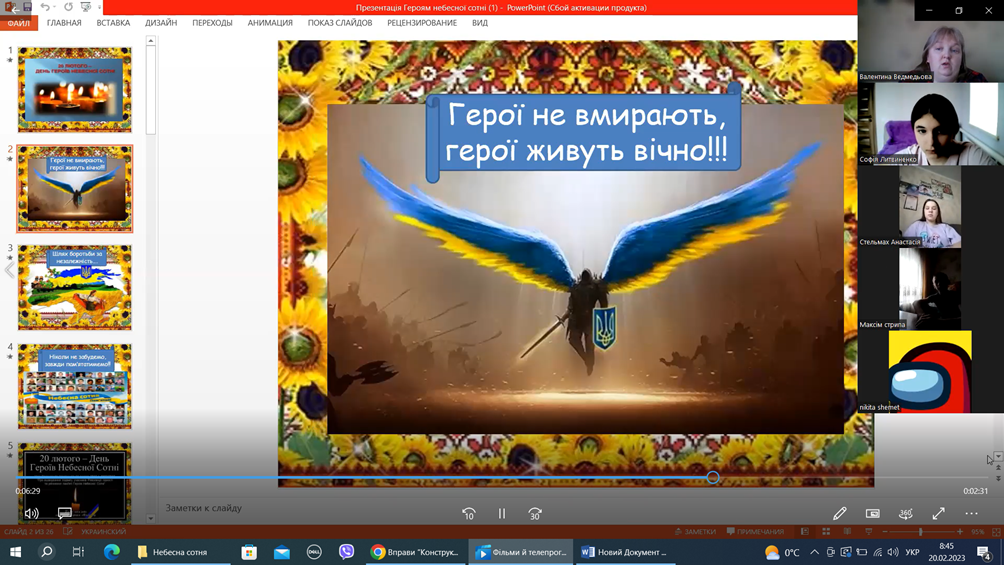Open Task View on the taskbar

coord(78,552)
